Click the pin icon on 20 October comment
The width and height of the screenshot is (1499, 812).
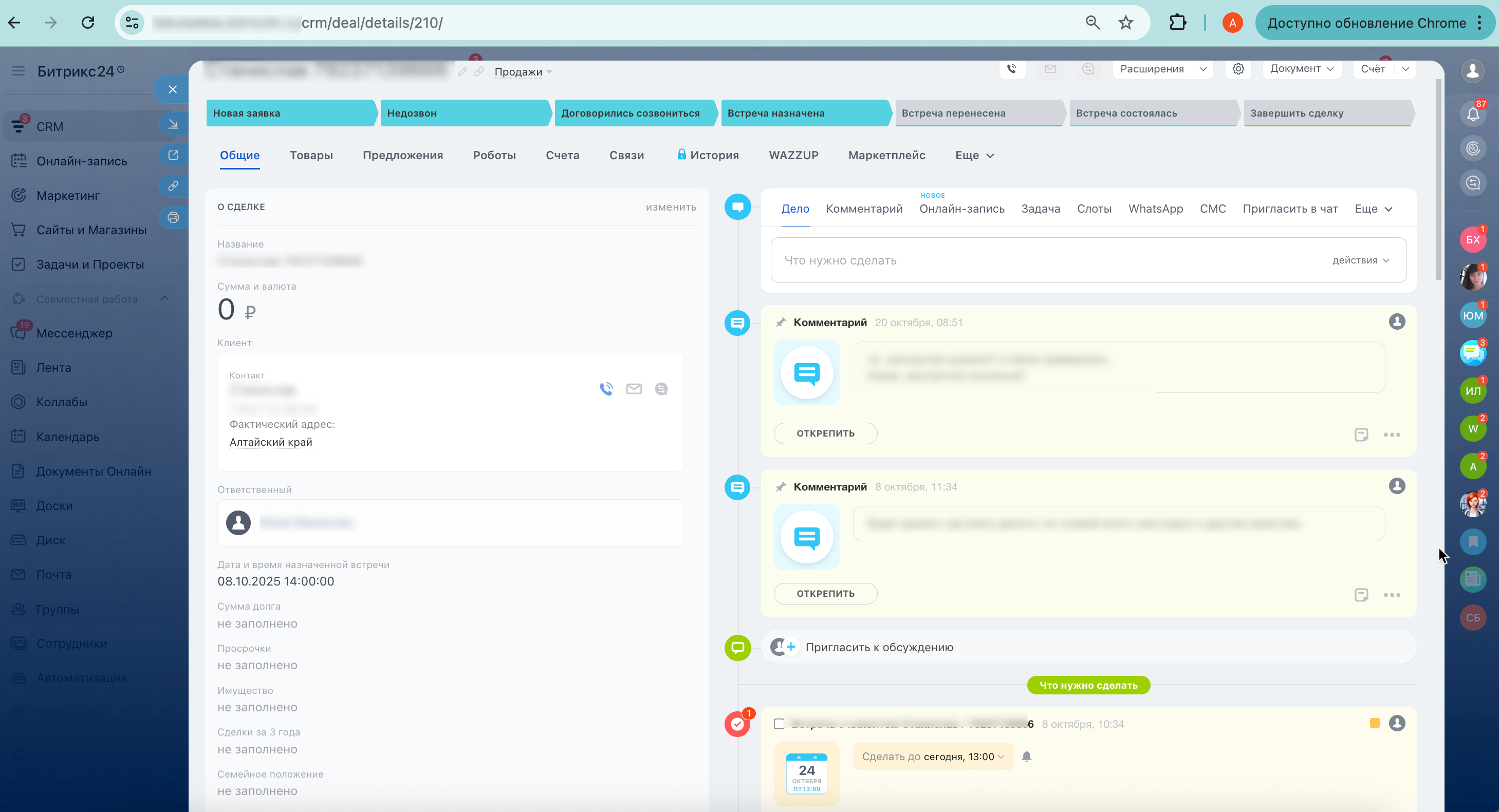(781, 322)
